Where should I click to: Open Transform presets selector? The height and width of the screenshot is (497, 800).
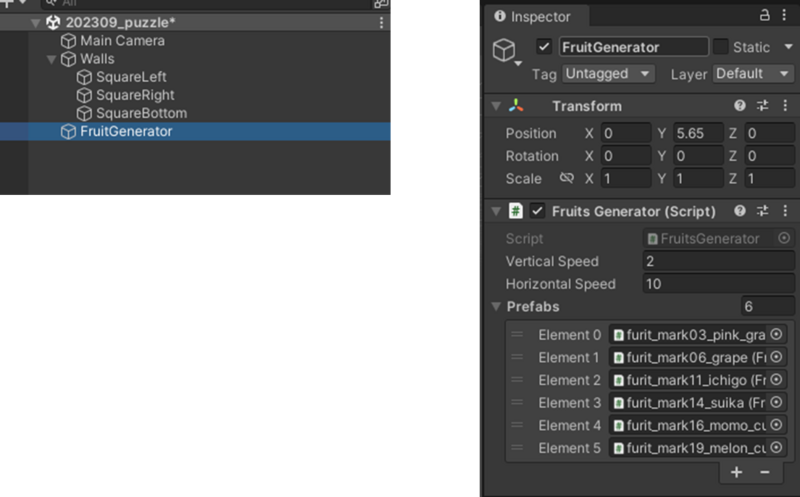tap(763, 106)
